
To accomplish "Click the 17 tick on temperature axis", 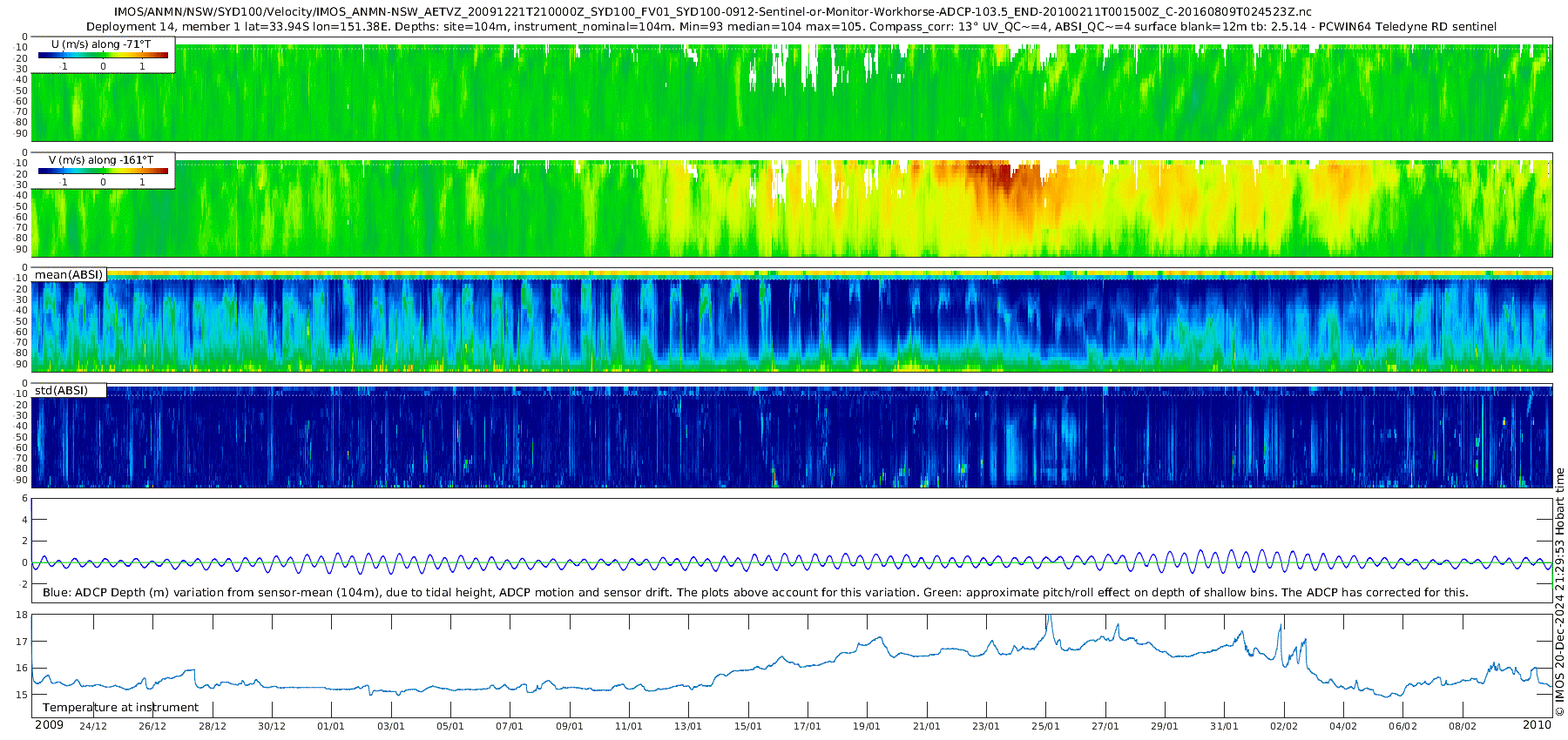I will tap(22, 642).
